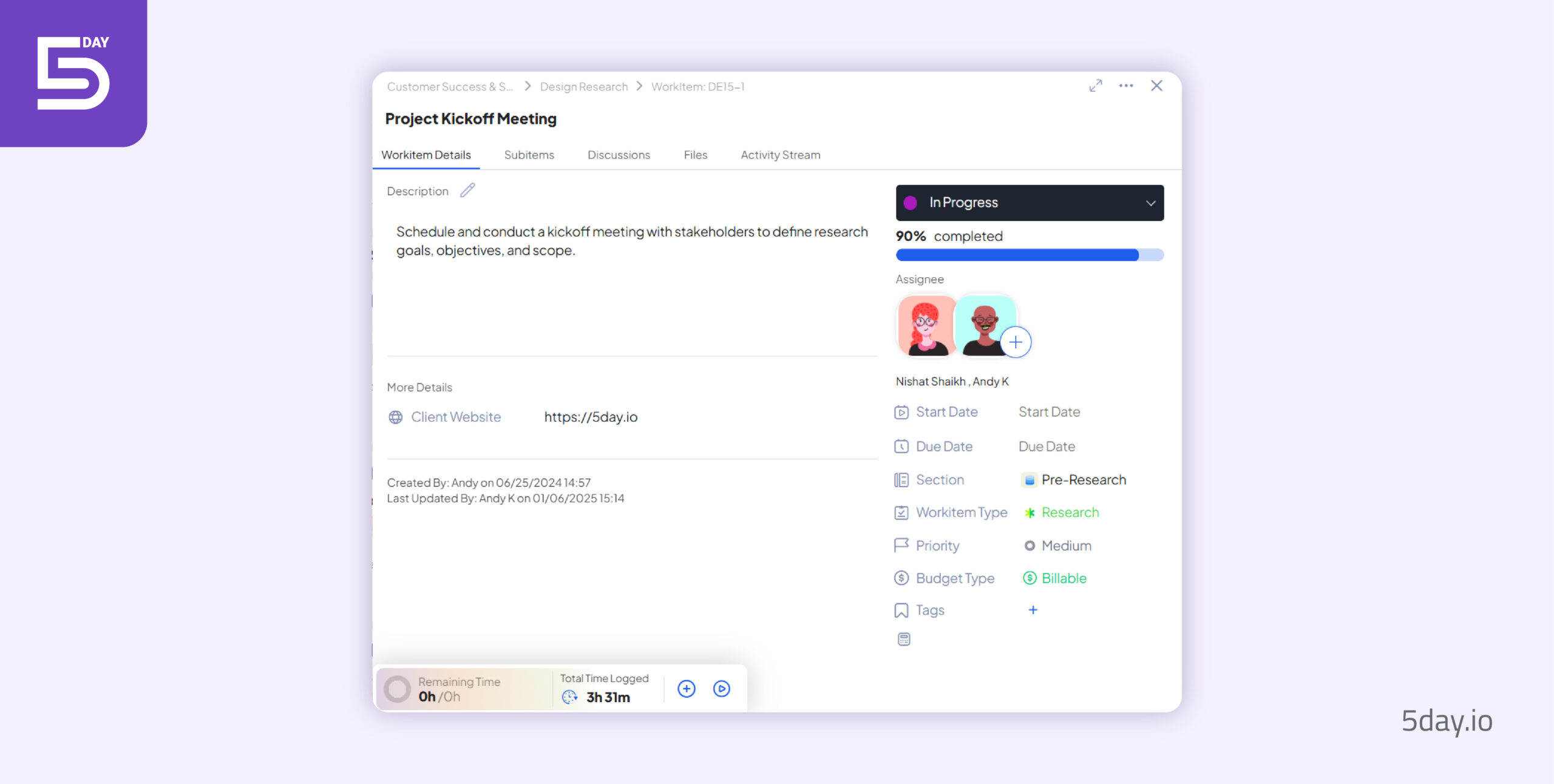Expand the More Details section
This screenshot has height=784, width=1554.
420,387
